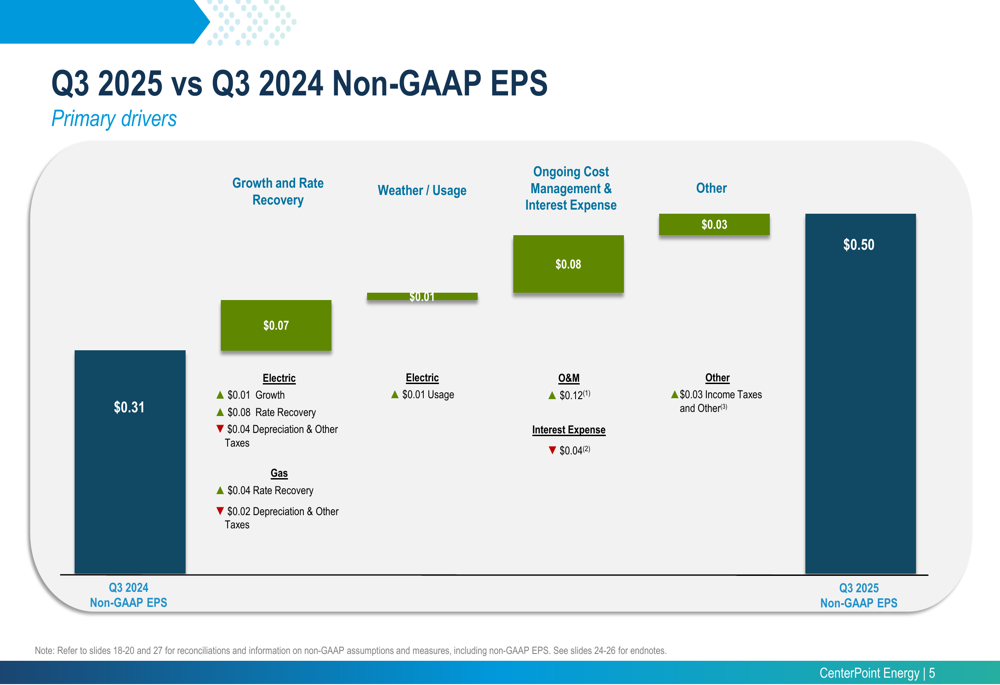
Task: Select the green $0.08 Cost Management bar
Action: pos(568,264)
